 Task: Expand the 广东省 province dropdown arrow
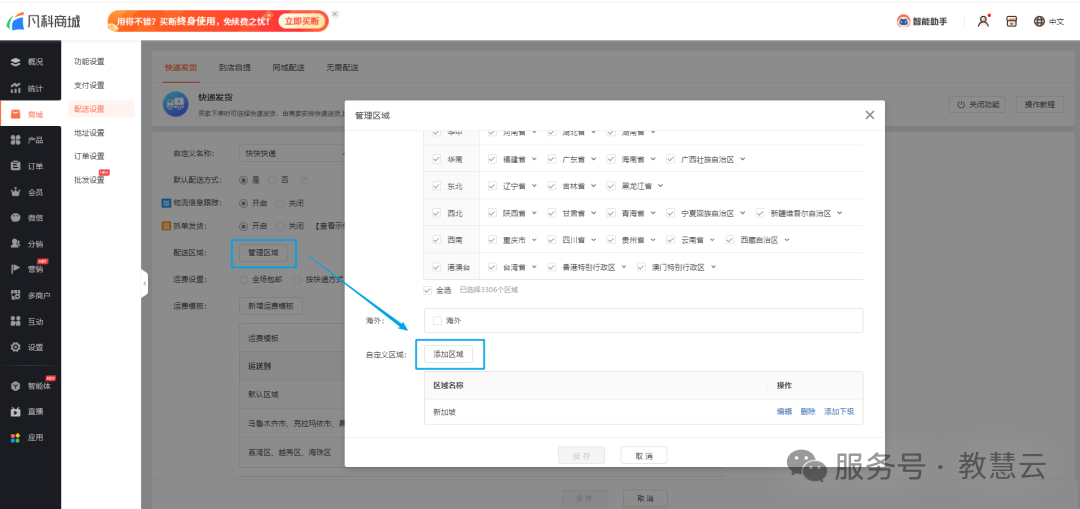[x=591, y=159]
